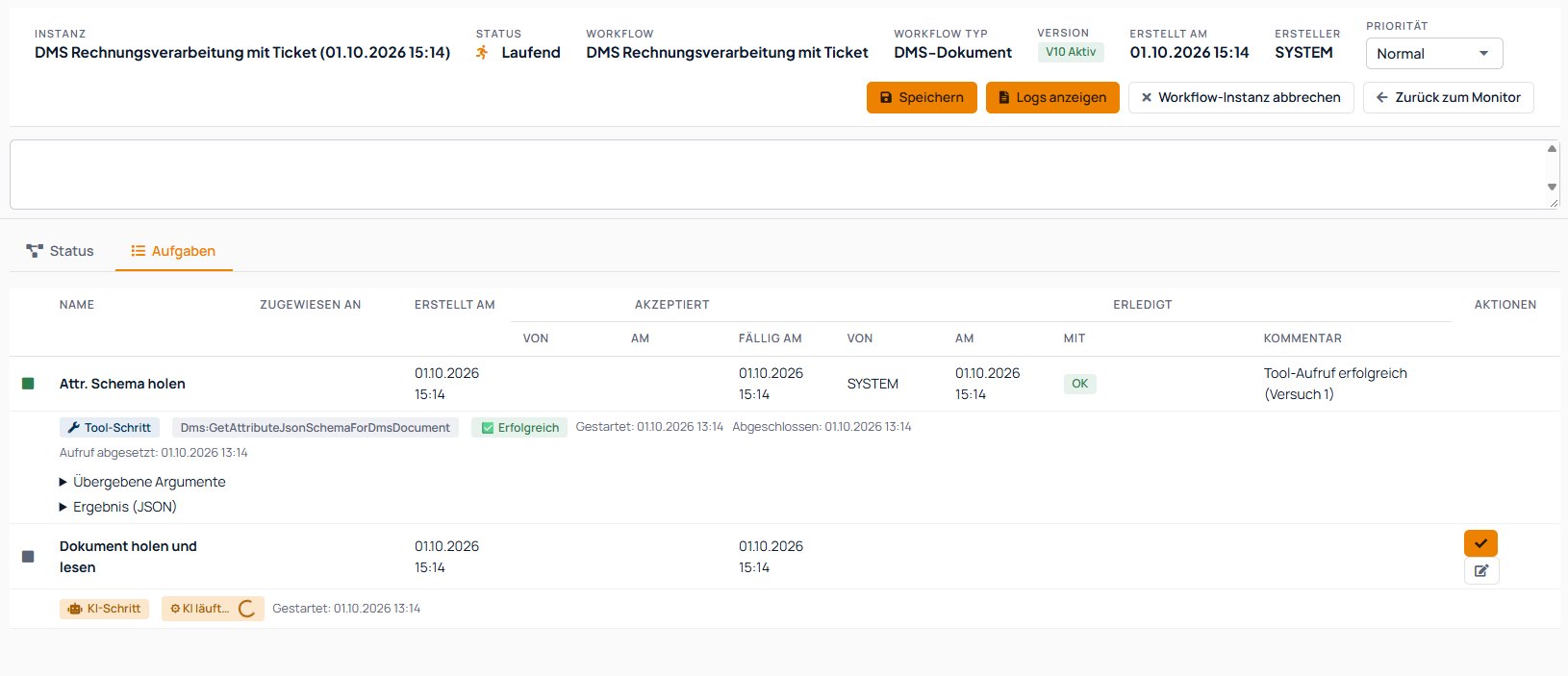This screenshot has width=1568, height=676.
Task: Select the Aufgaben tab
Action: pos(173,251)
